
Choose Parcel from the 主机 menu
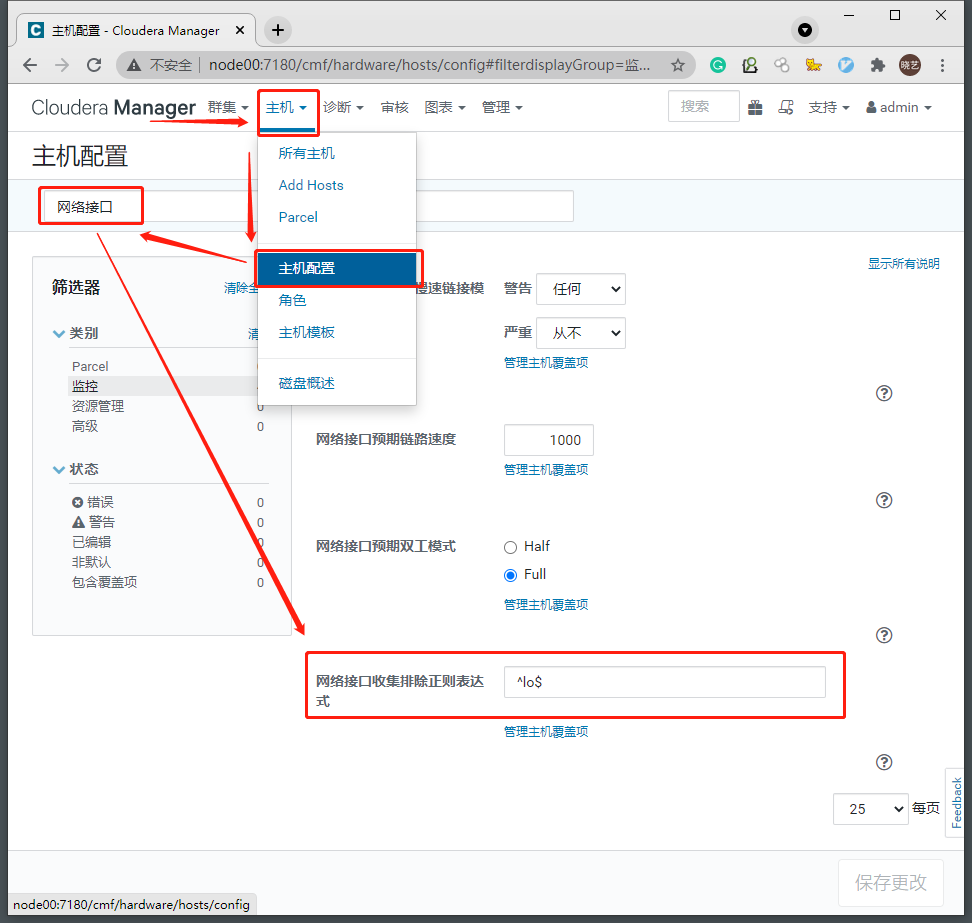pos(298,217)
